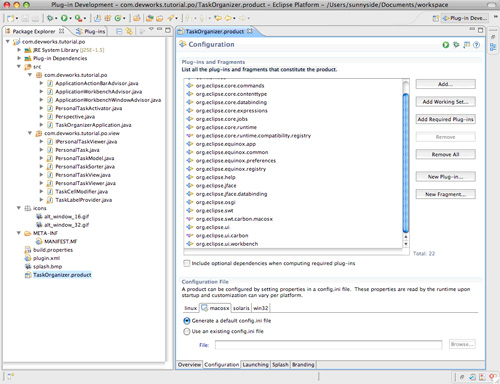This screenshot has height=384, width=500.
Task: Click the red error icon in the status bar
Action: pos(492,377)
